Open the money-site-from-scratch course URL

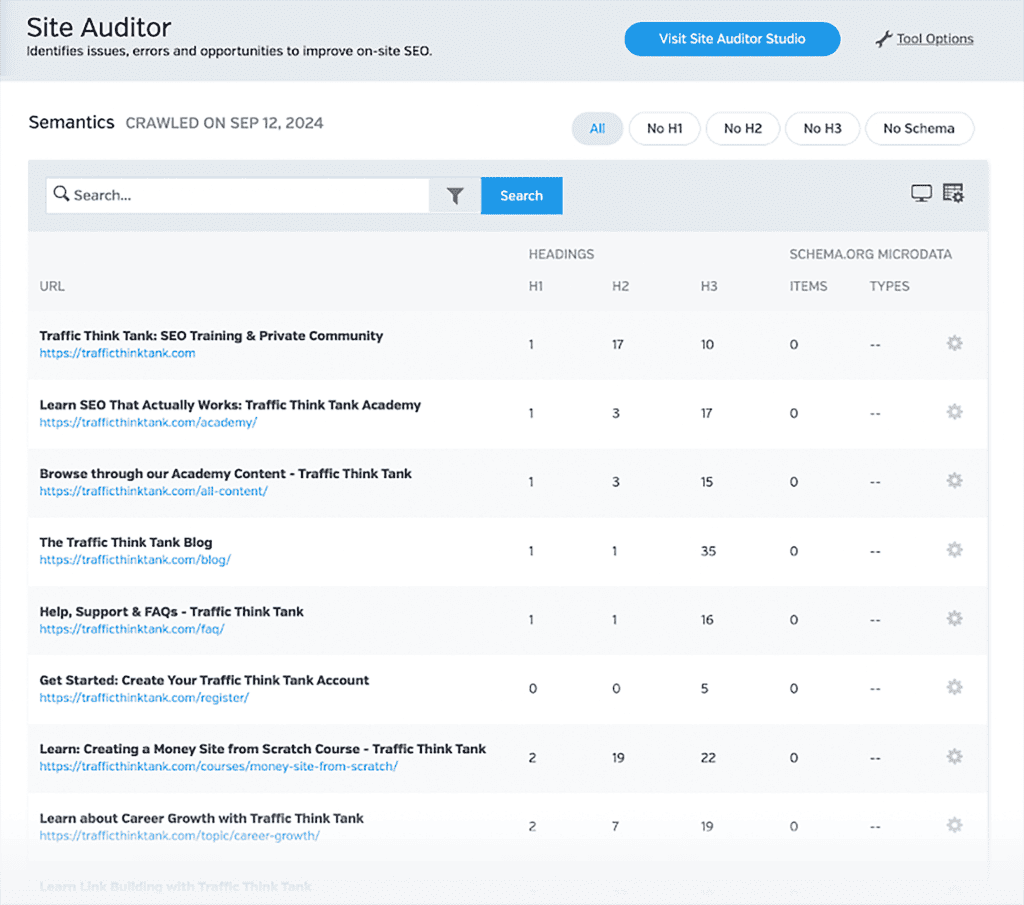(219, 767)
